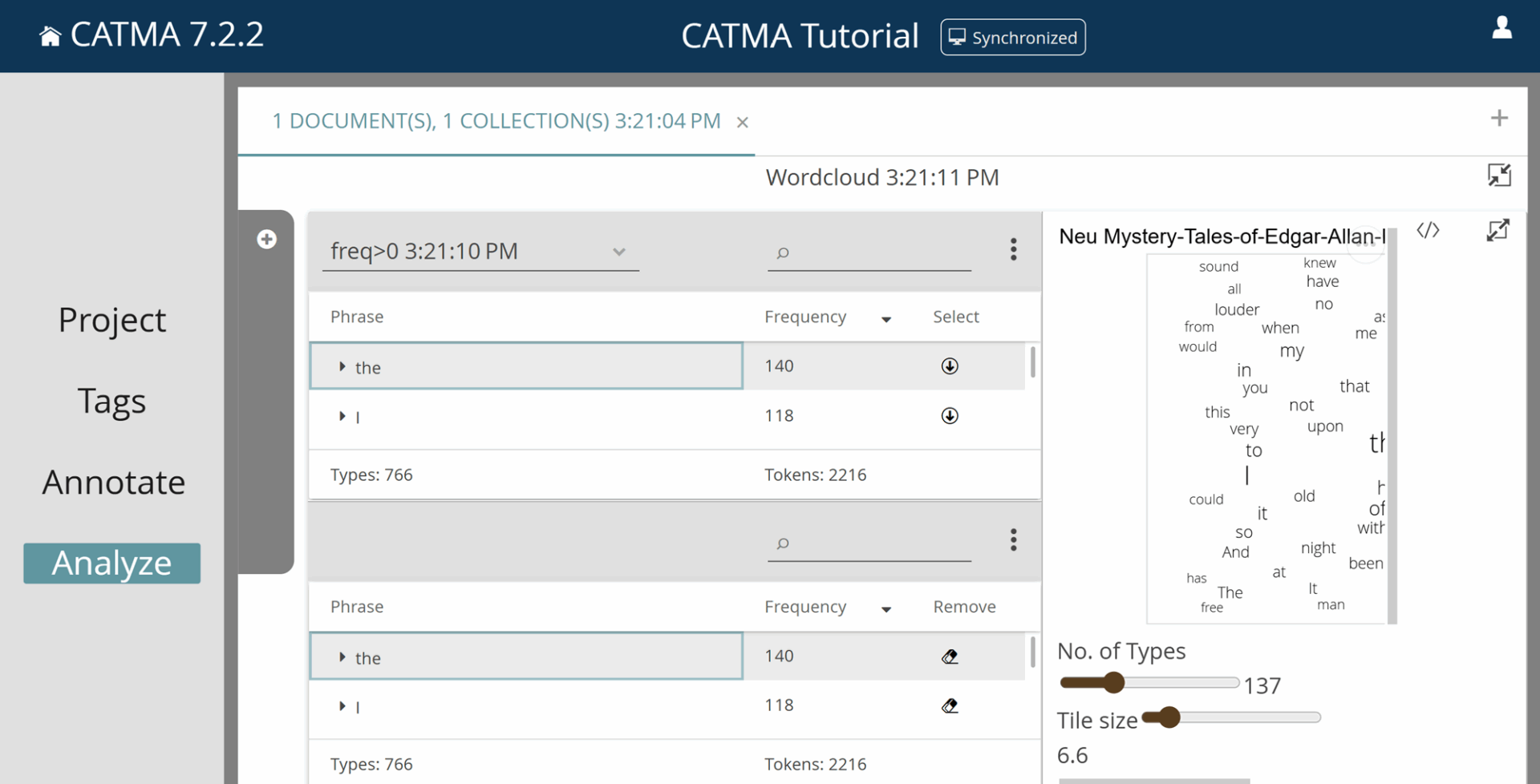Add a new analysis tab with plus
Viewport: 1540px width, 784px height.
point(1499,118)
